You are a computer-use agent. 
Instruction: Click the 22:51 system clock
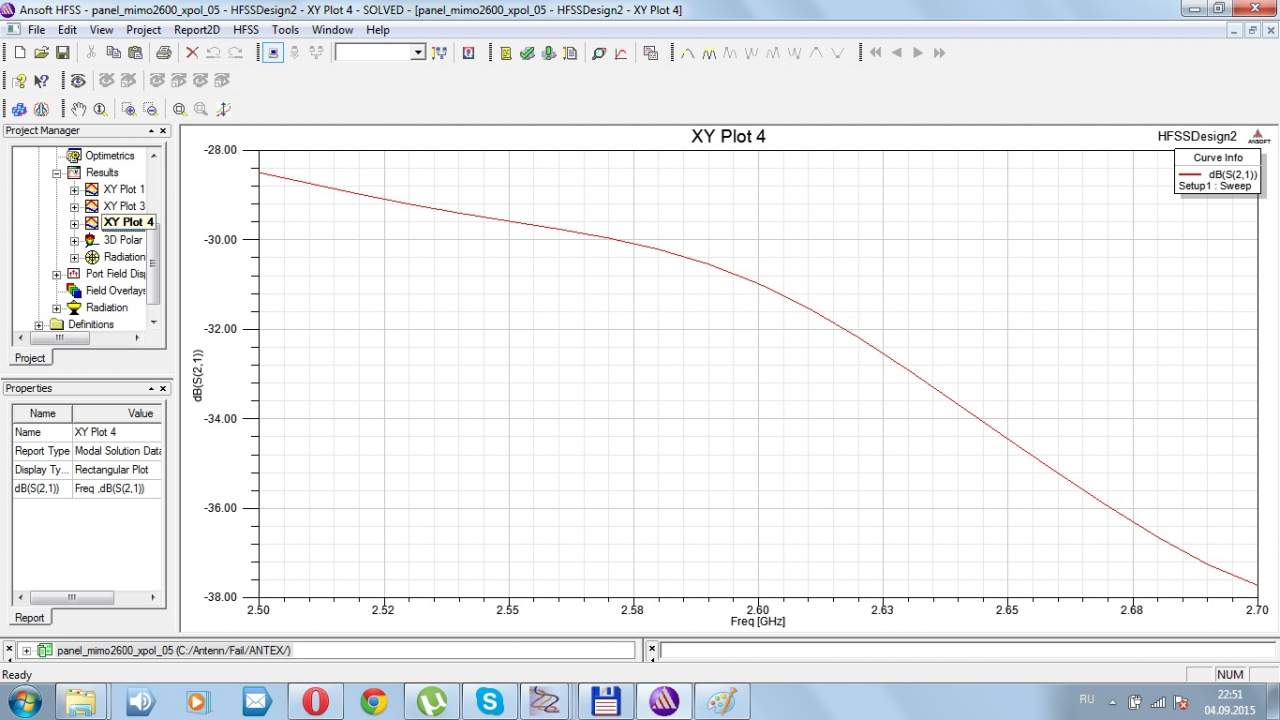(1230, 694)
